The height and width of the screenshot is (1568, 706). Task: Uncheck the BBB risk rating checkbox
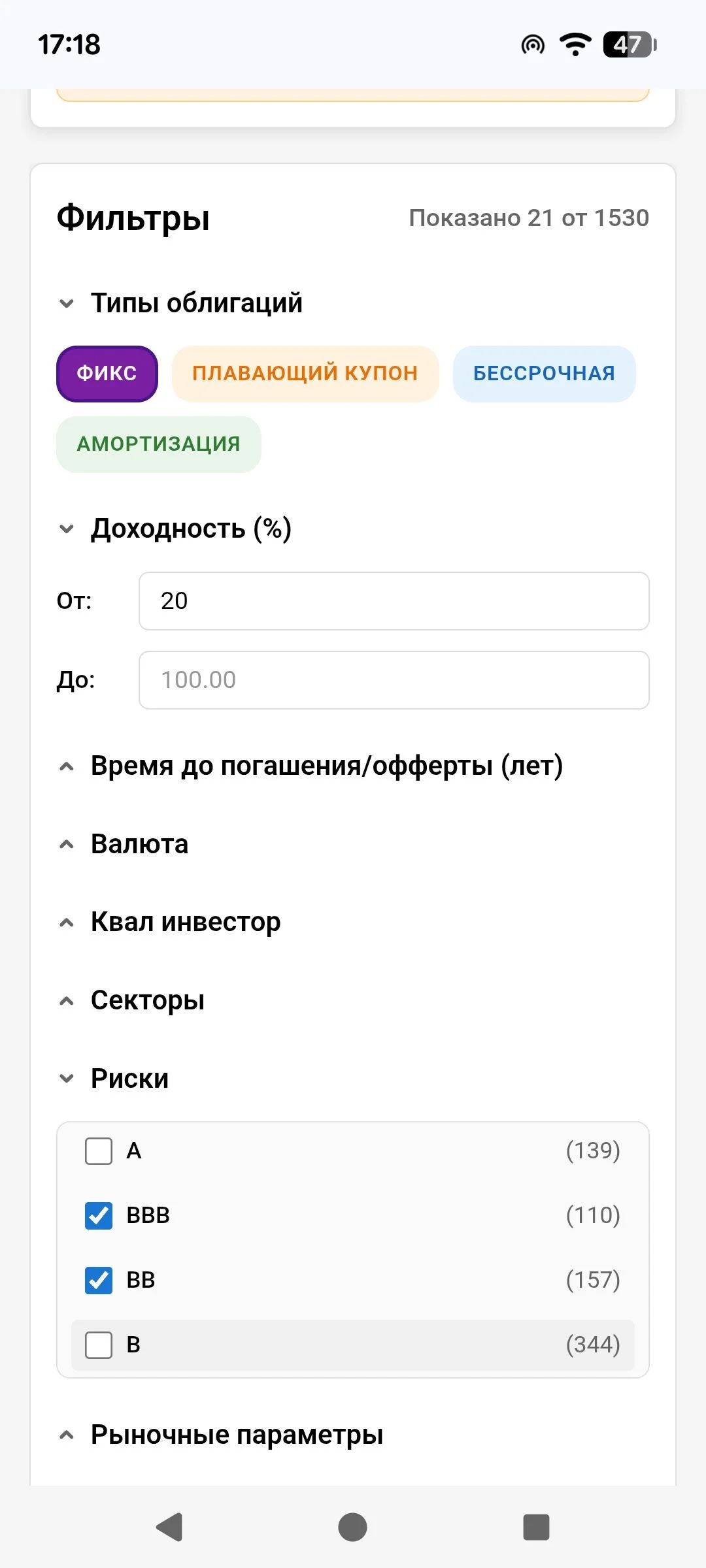coord(99,1215)
